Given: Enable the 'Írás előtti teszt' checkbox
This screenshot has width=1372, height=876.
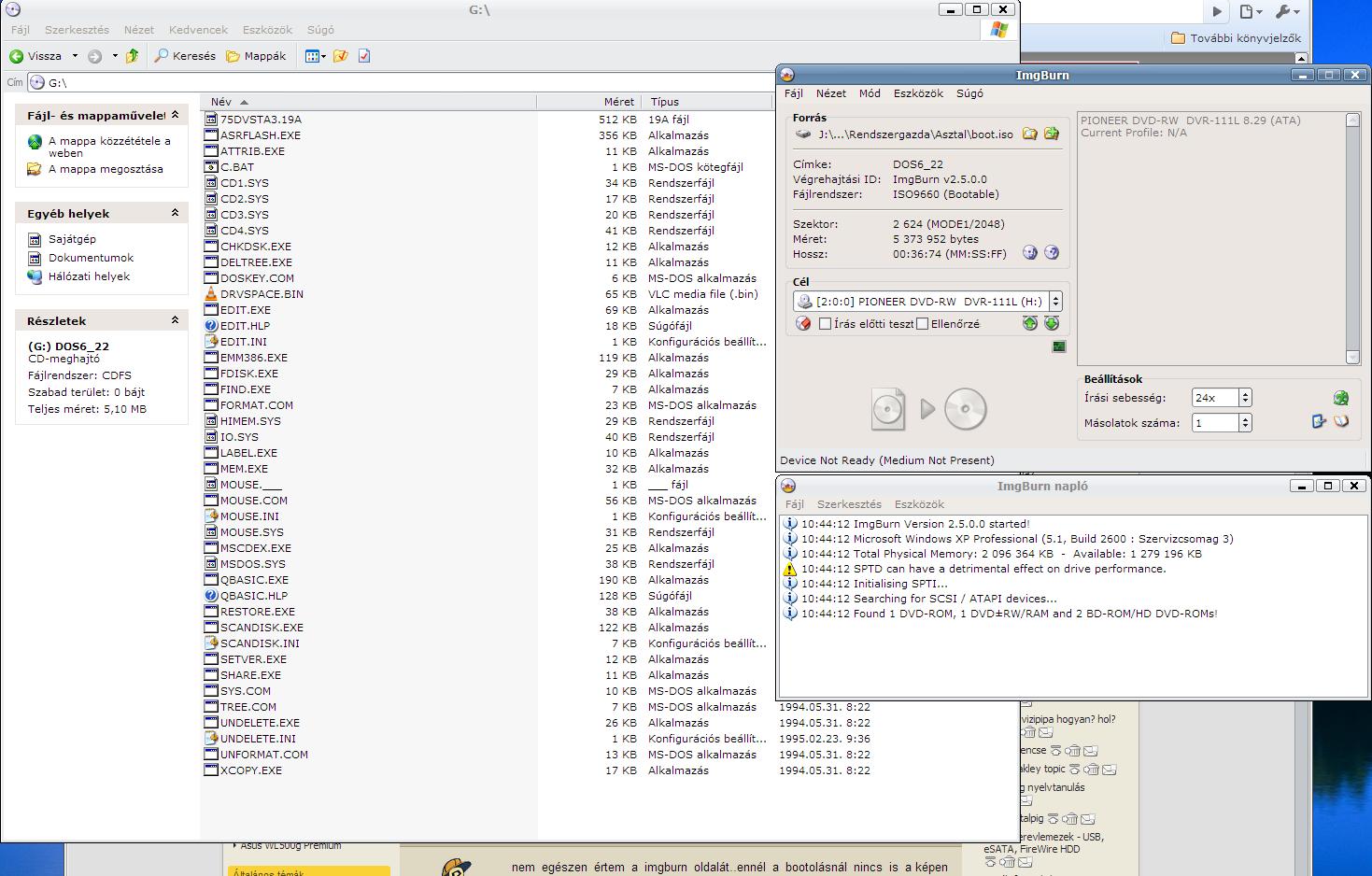Looking at the screenshot, I should [x=825, y=324].
